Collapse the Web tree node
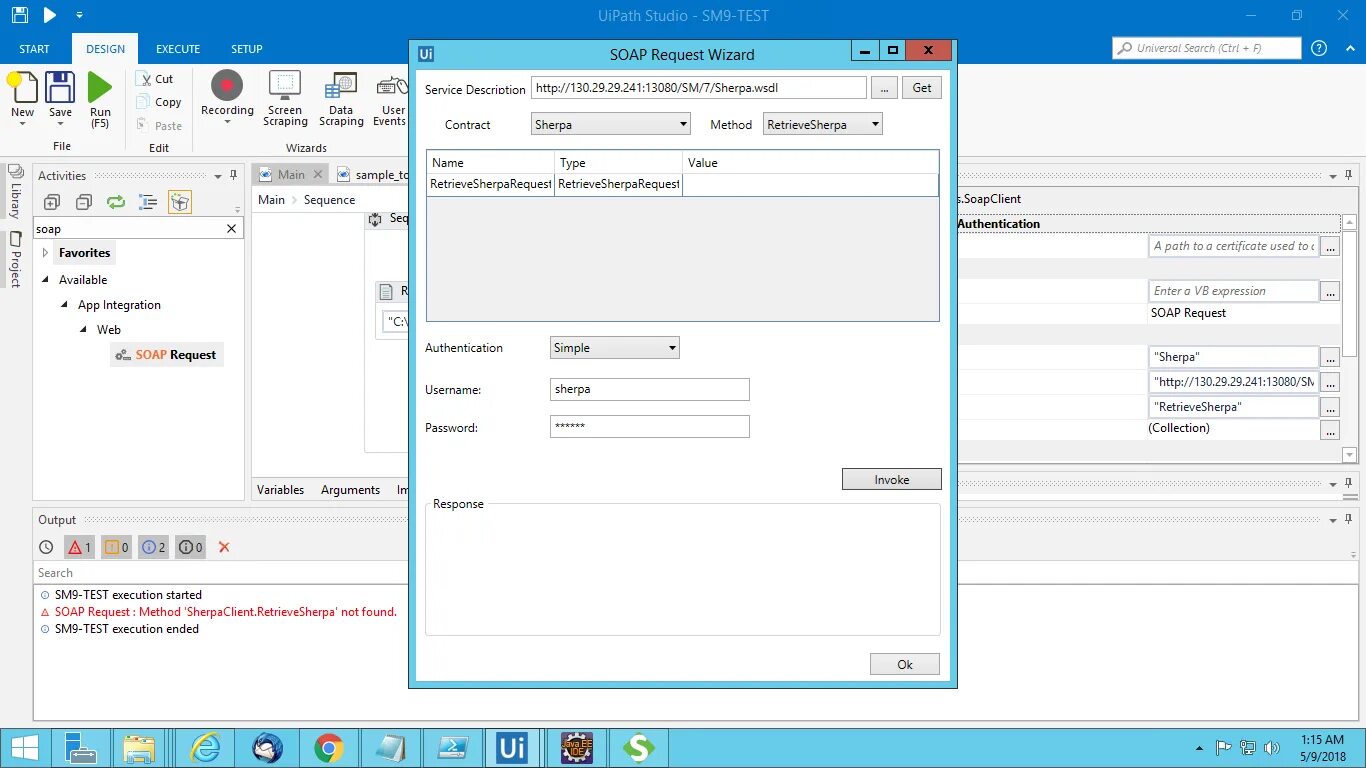 tap(84, 330)
